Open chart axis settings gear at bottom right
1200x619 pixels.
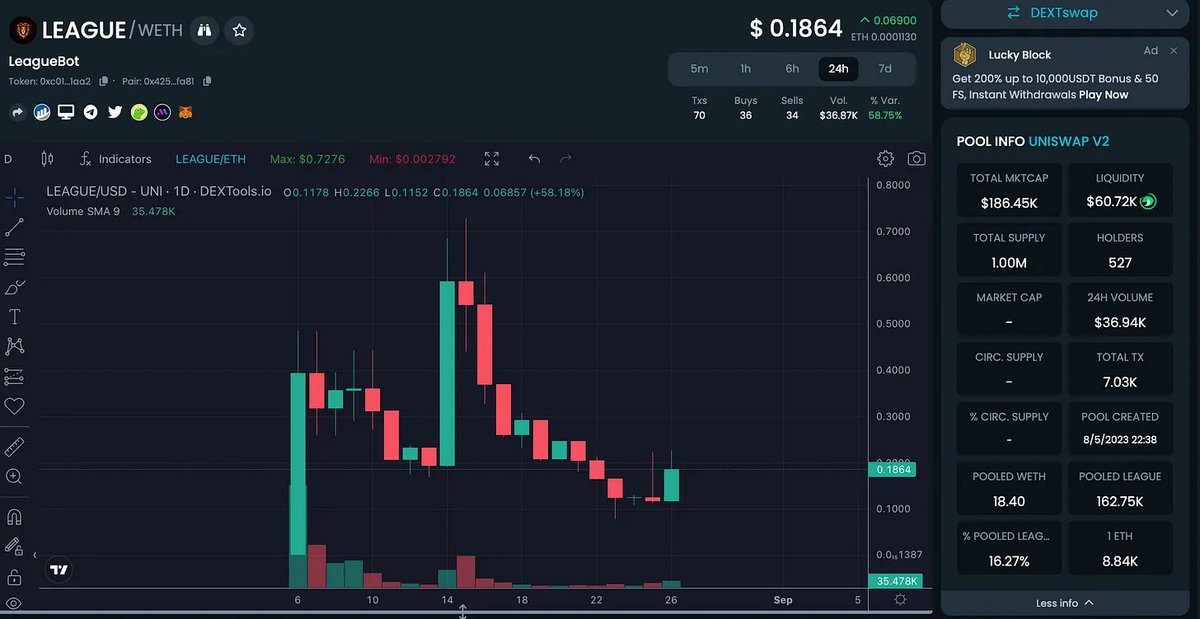click(900, 600)
